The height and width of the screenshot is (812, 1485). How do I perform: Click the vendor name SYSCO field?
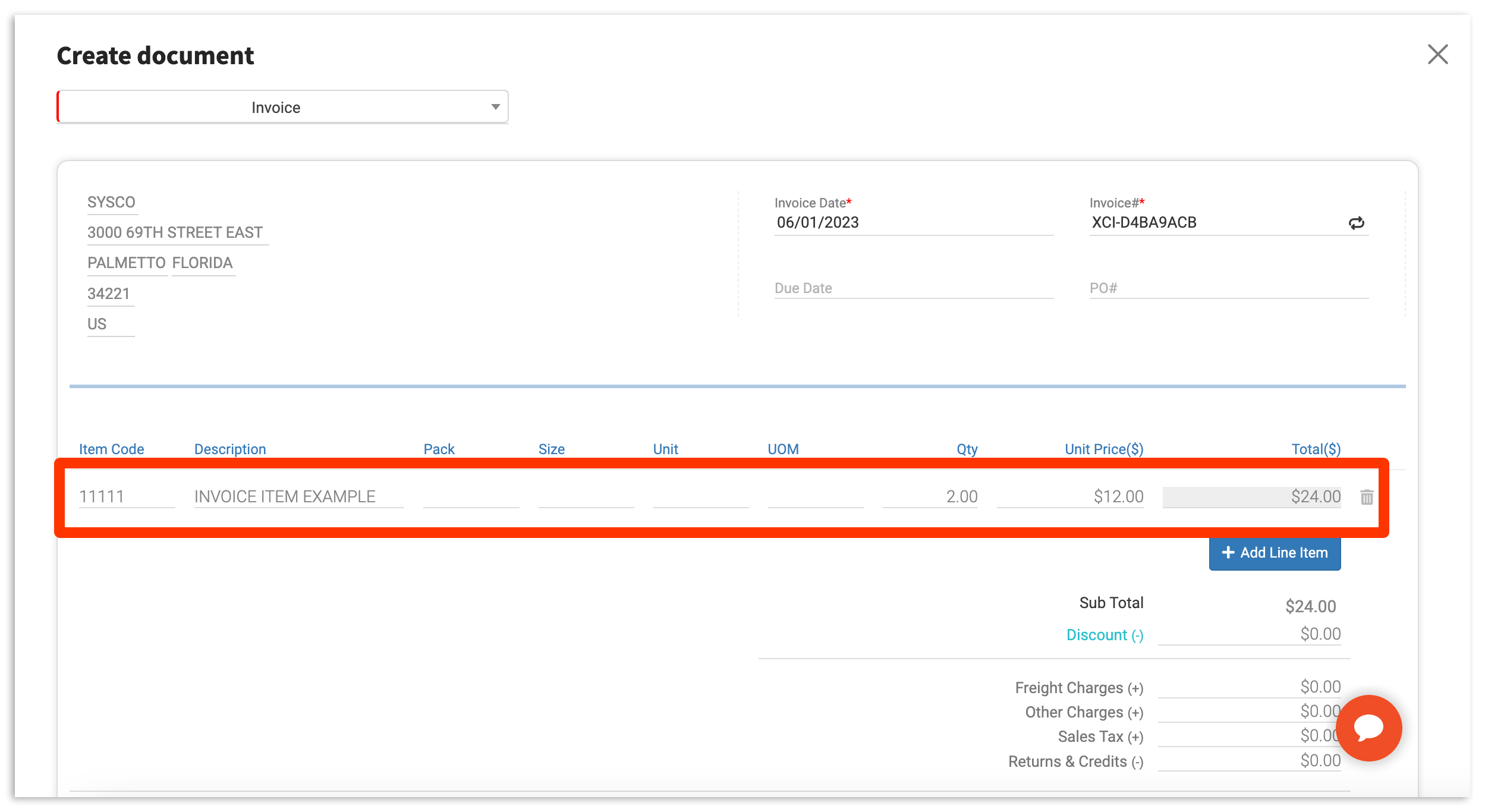click(112, 203)
